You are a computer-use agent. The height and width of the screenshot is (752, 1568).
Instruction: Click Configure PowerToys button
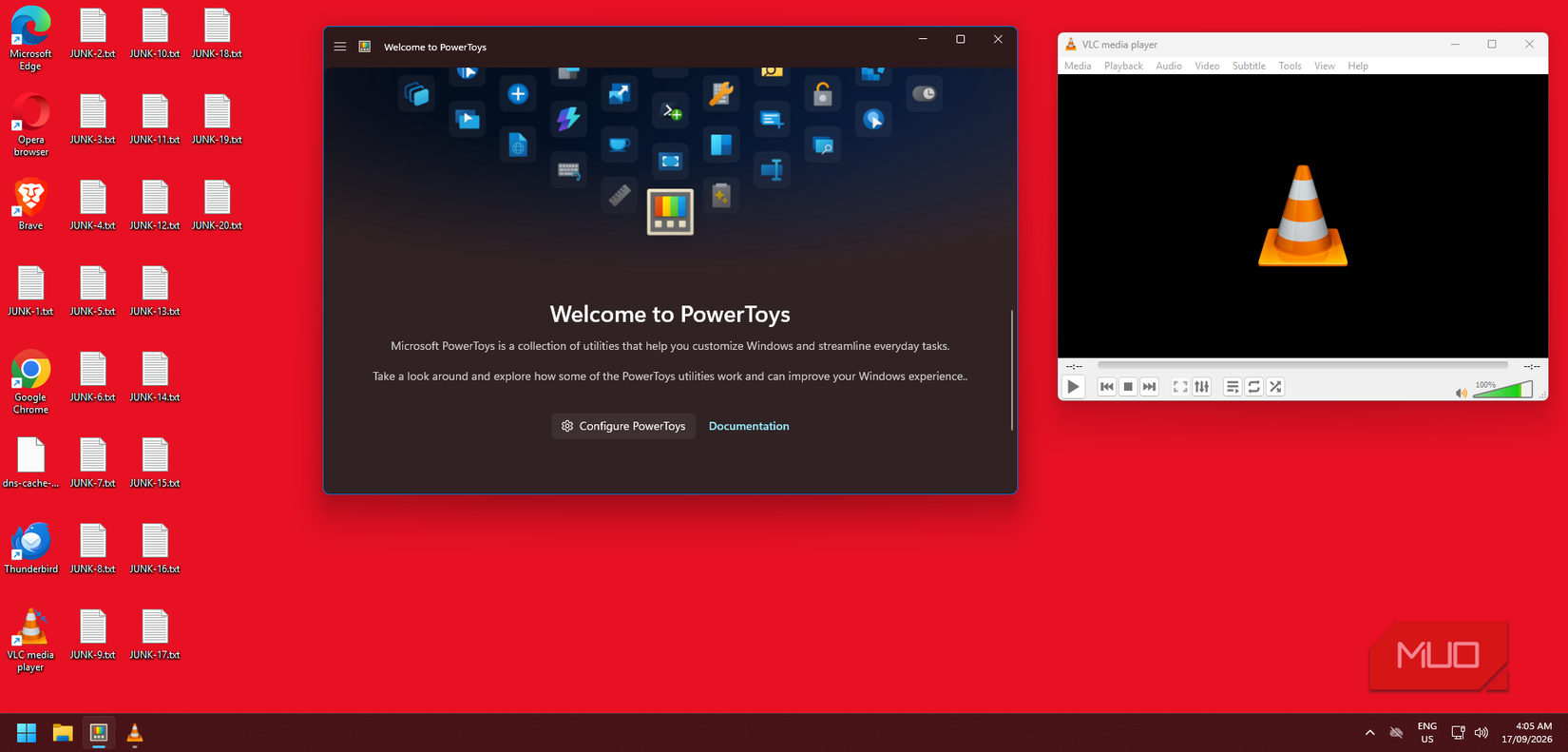623,426
